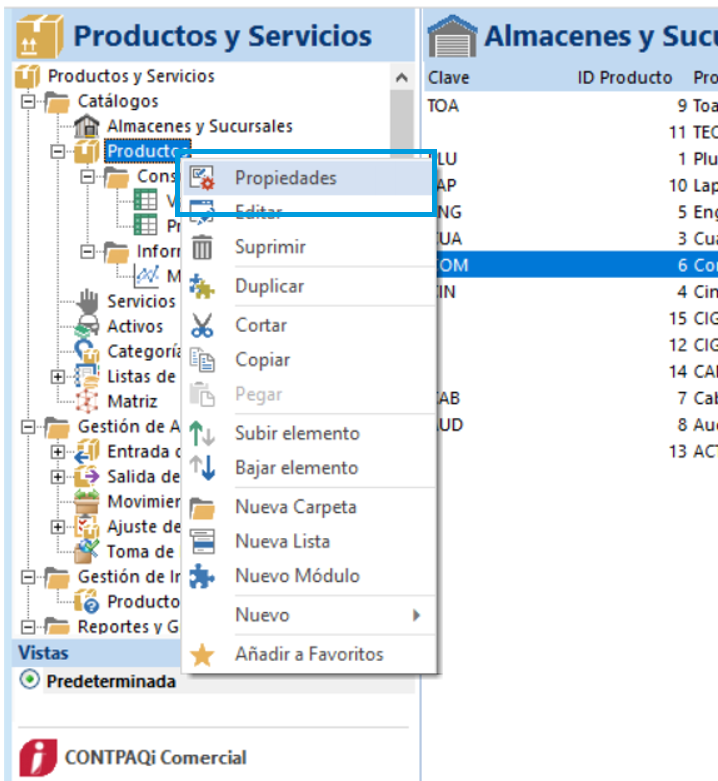Click the Nueva Lista icon
This screenshot has height=781, width=718.
coord(203,541)
